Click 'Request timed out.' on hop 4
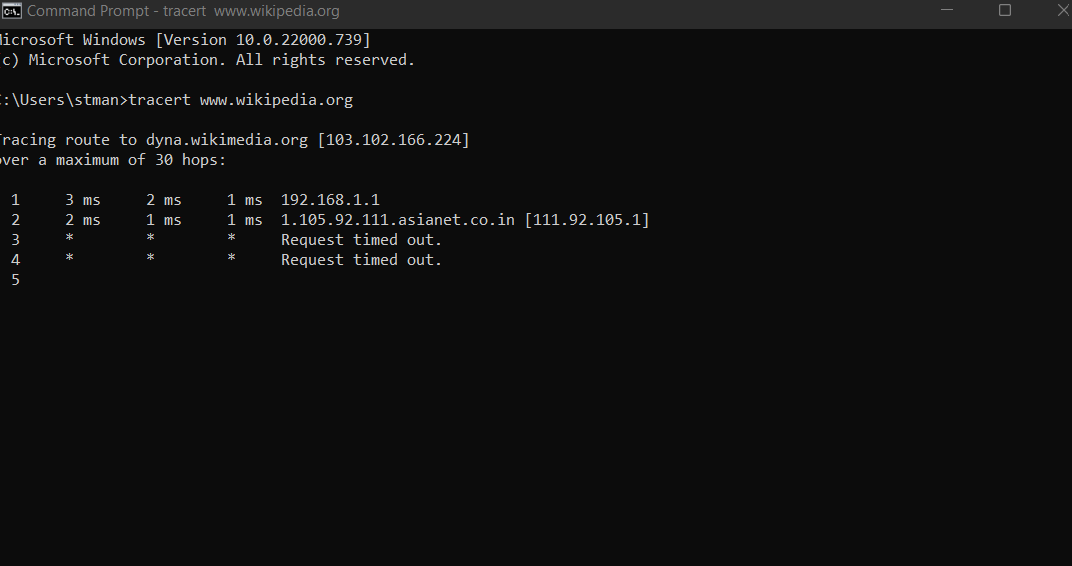 tap(362, 260)
